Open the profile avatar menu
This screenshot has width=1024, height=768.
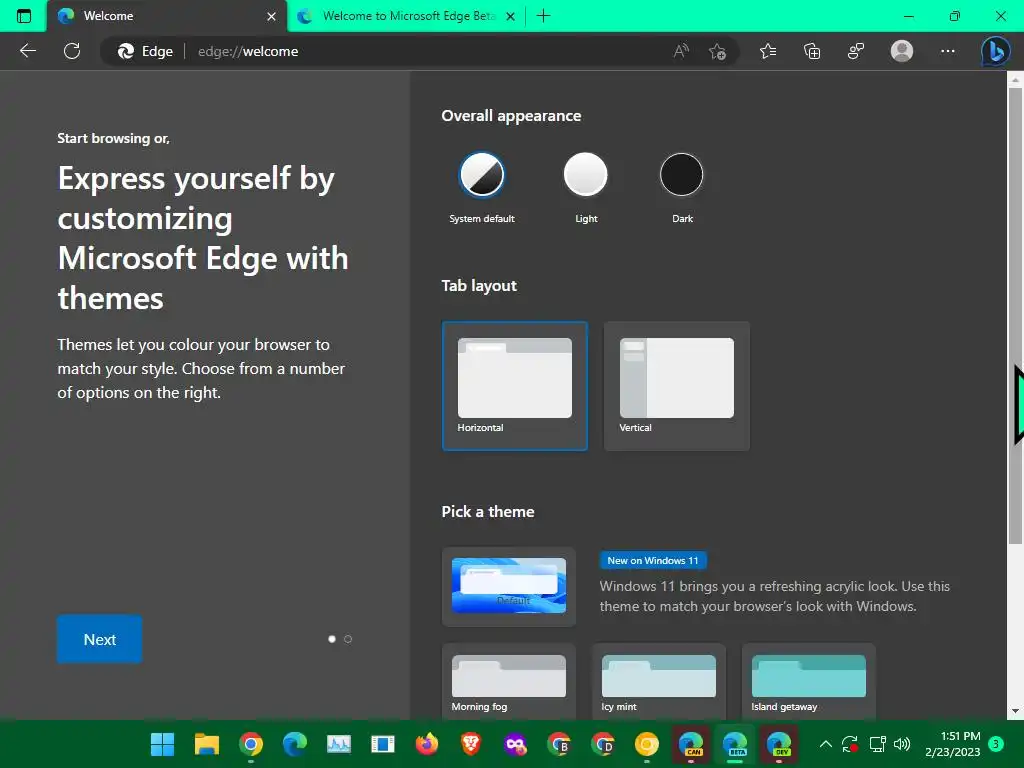(x=902, y=51)
